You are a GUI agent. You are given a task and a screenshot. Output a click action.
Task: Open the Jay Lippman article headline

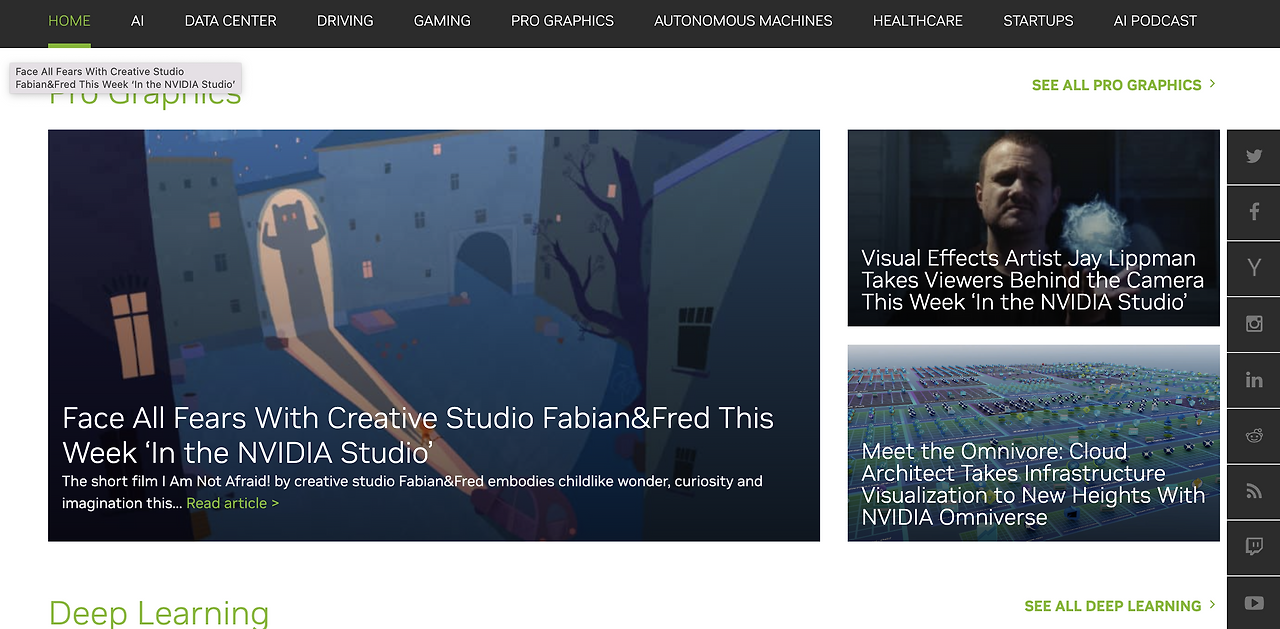[x=1033, y=280]
